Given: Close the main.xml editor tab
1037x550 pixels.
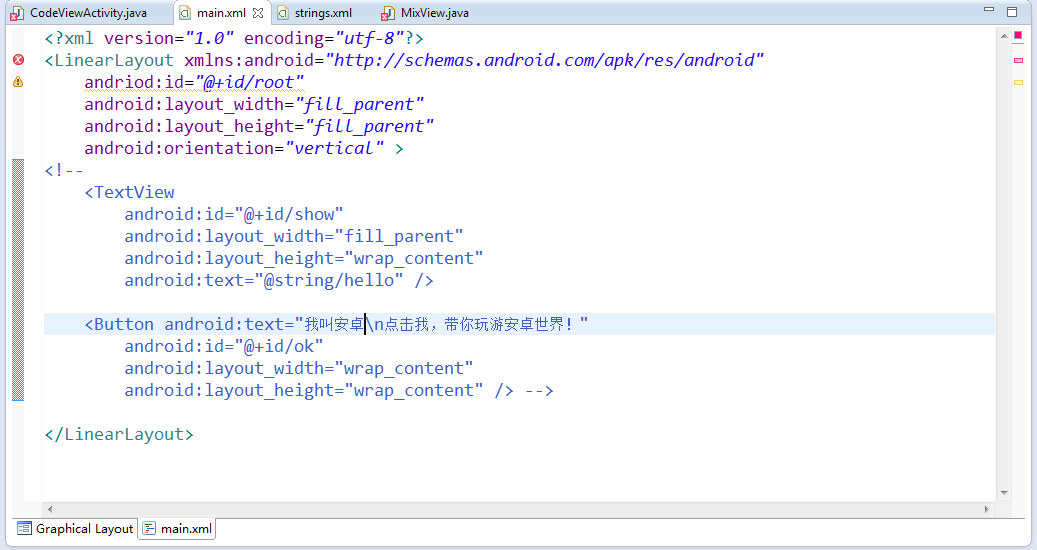Looking at the screenshot, I should pyautogui.click(x=258, y=13).
